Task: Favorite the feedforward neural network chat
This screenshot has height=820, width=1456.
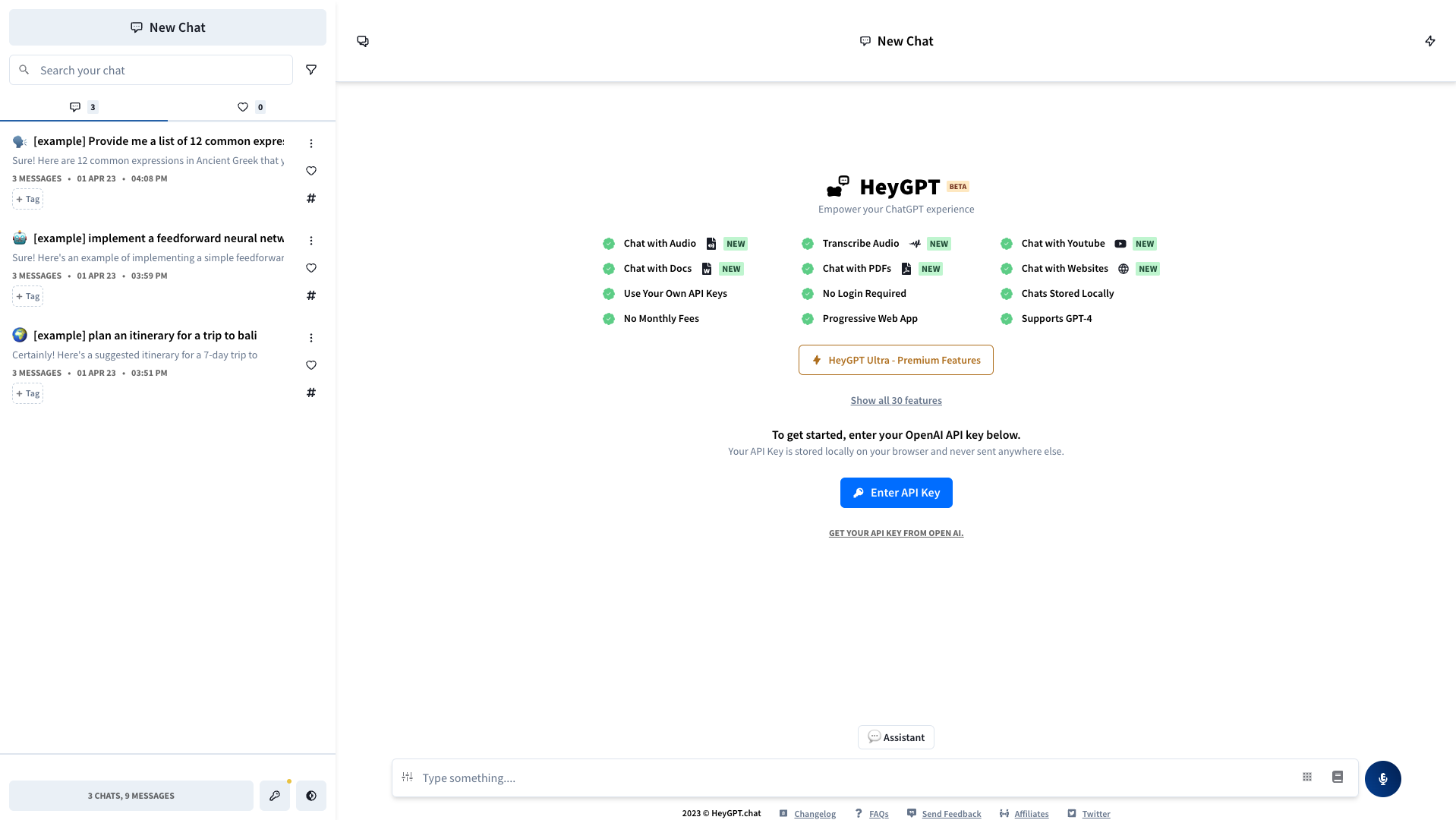Action: pyautogui.click(x=311, y=268)
